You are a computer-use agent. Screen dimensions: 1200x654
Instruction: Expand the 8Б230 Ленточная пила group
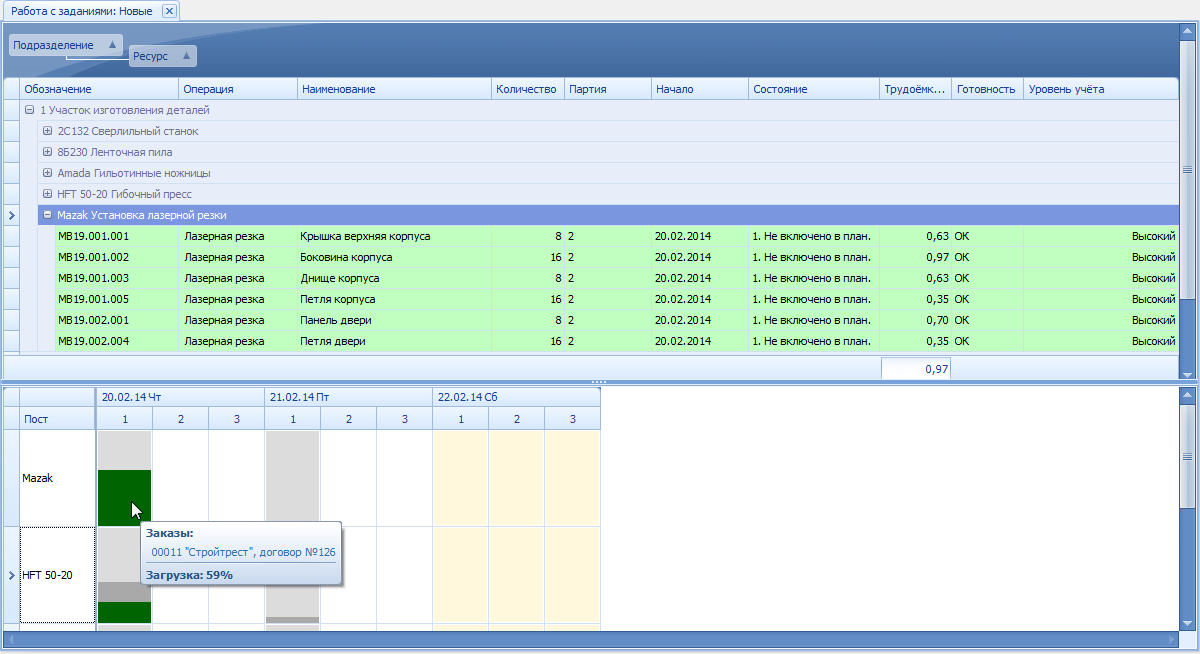pyautogui.click(x=47, y=152)
